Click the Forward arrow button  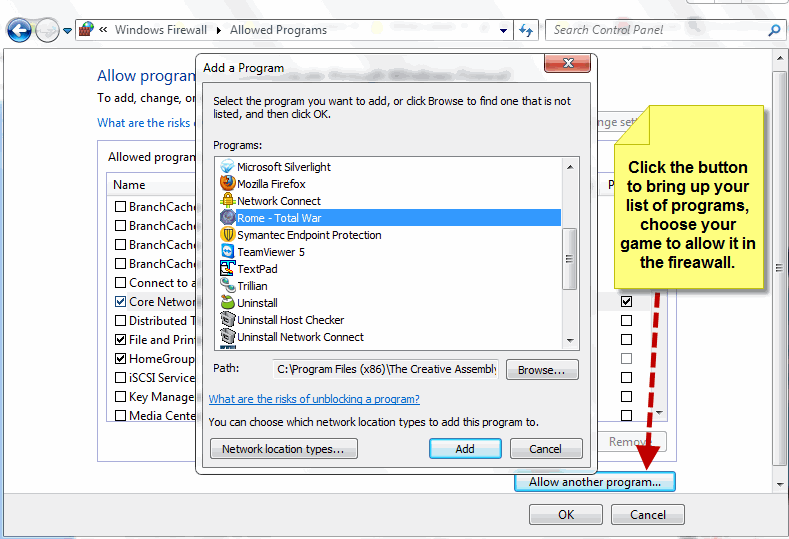pos(47,31)
